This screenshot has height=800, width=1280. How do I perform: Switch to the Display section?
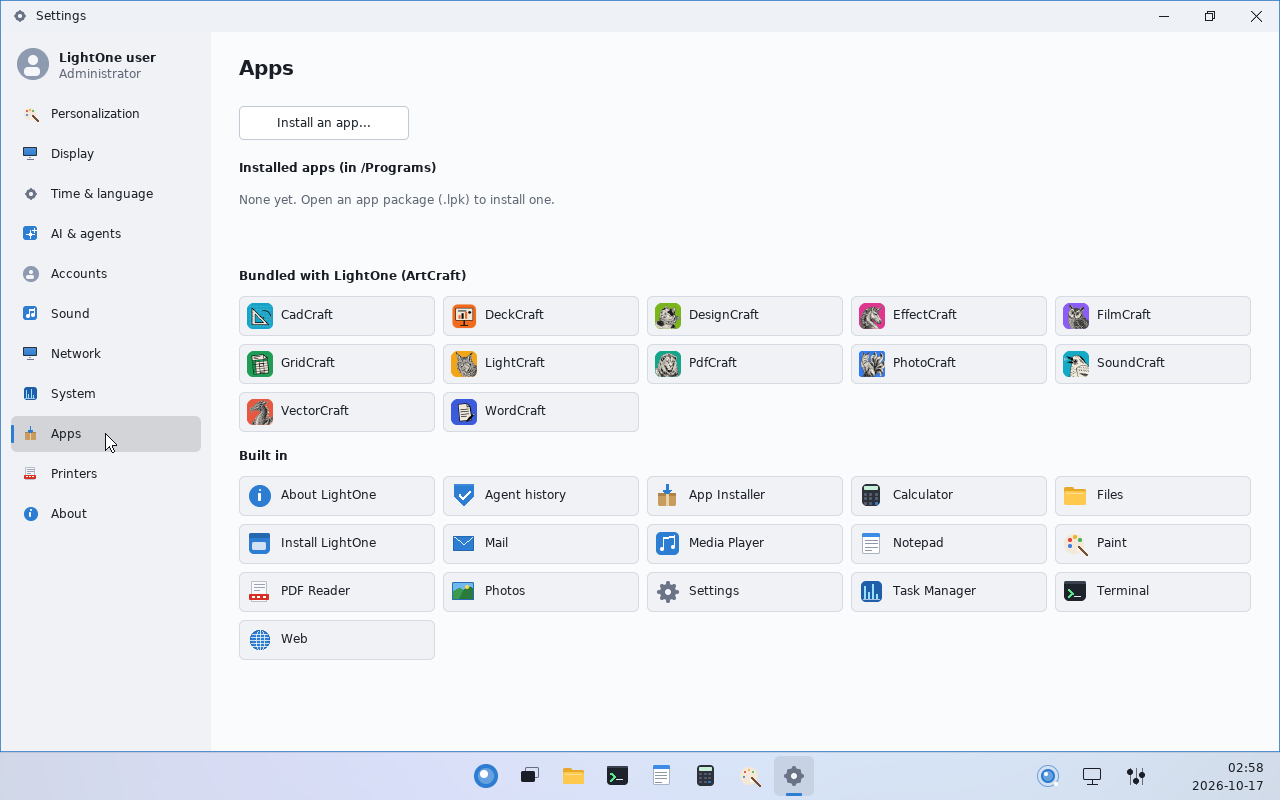coord(106,154)
